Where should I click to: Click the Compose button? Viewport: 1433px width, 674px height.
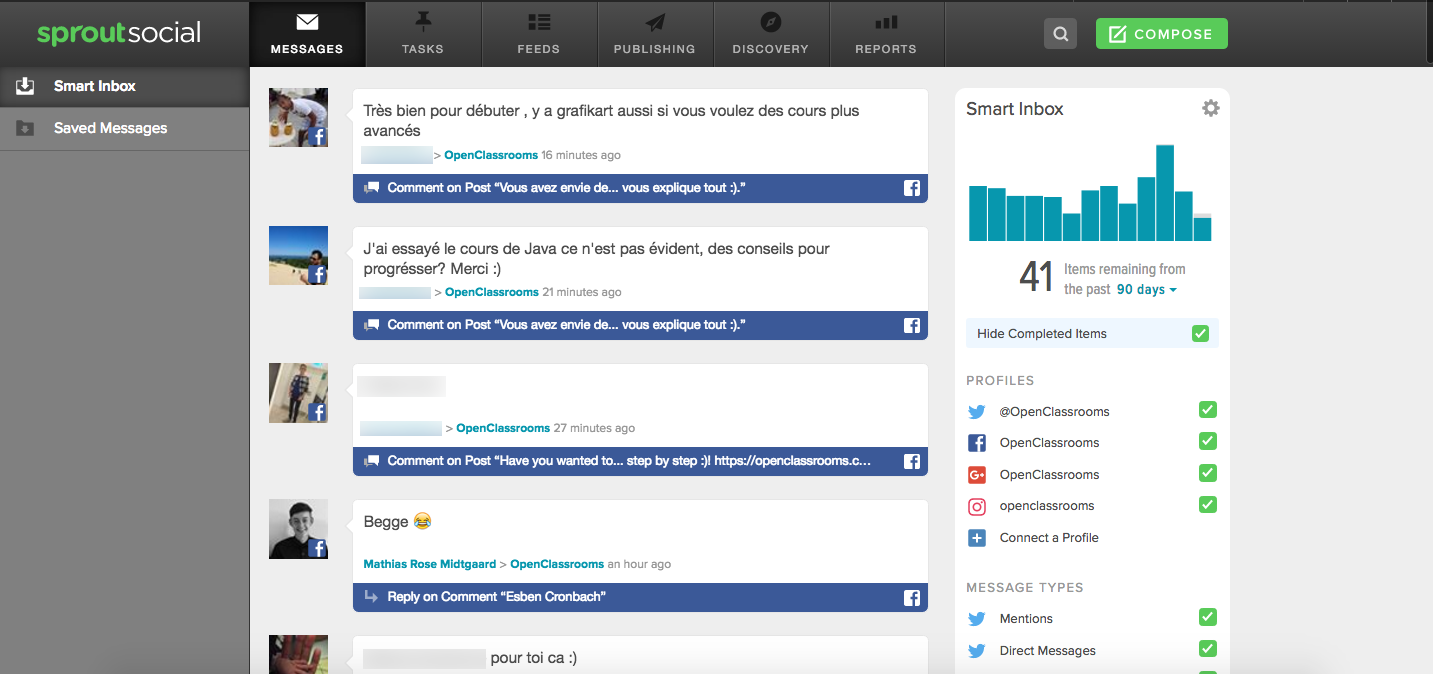pos(1162,34)
